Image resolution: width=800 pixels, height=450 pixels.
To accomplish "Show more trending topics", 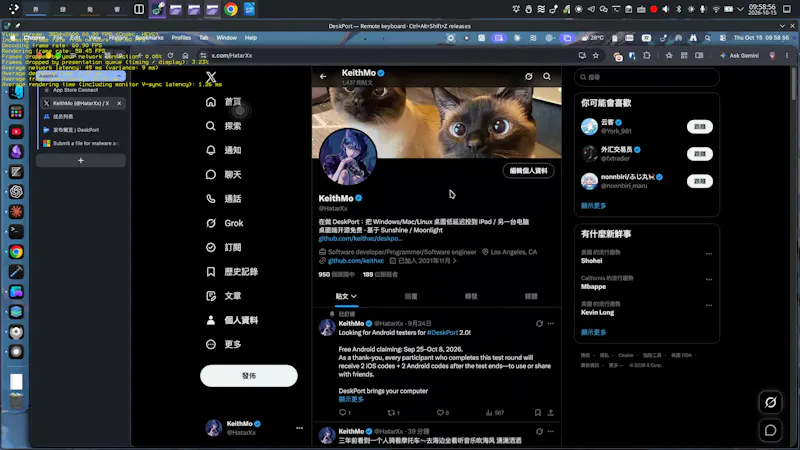I will [593, 332].
